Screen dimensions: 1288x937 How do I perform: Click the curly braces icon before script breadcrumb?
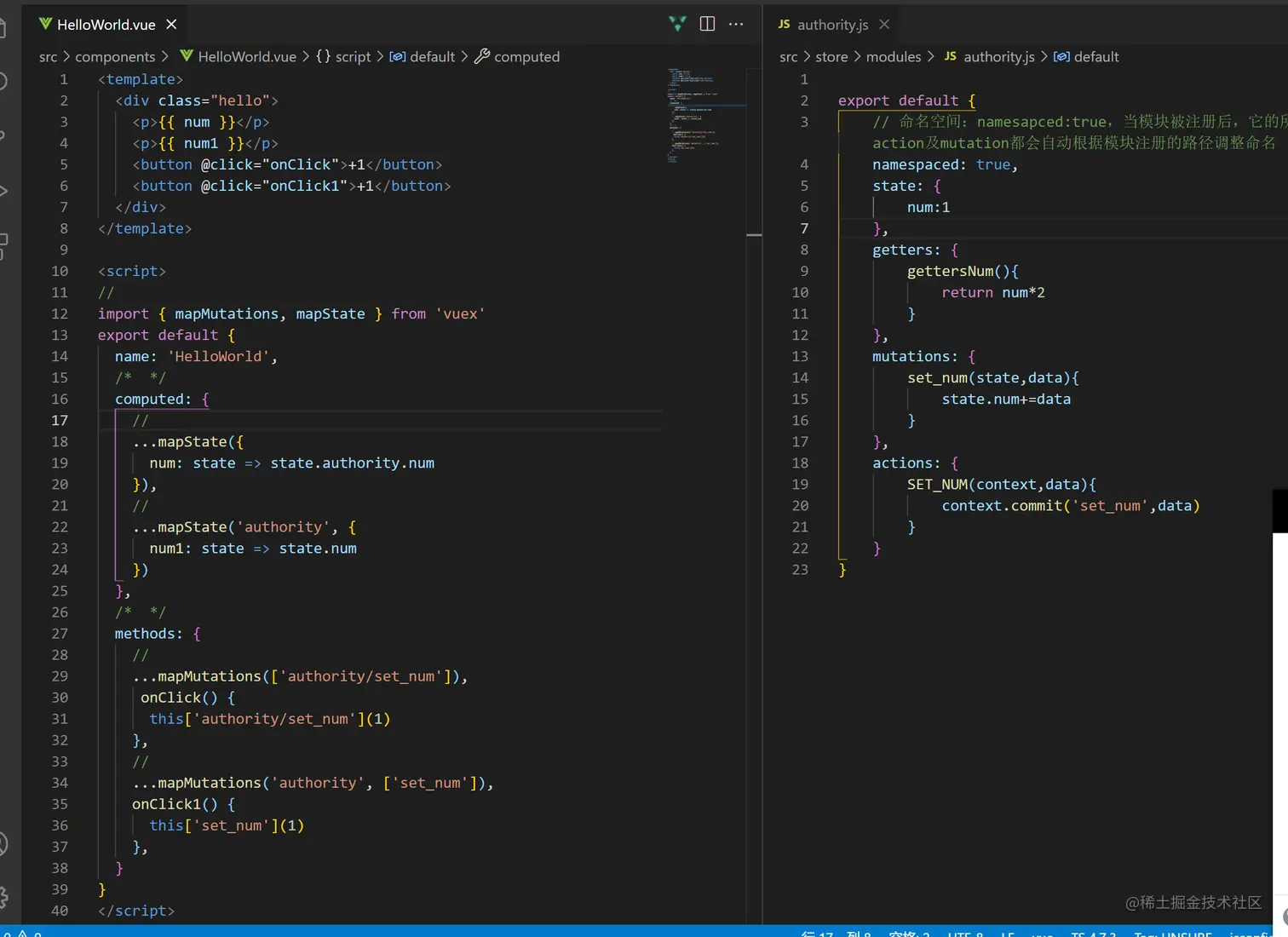[x=323, y=56]
